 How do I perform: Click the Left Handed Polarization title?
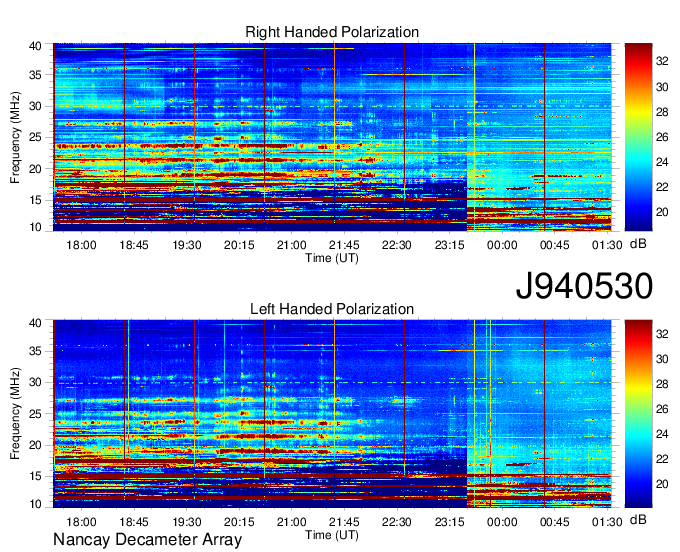pos(332,309)
